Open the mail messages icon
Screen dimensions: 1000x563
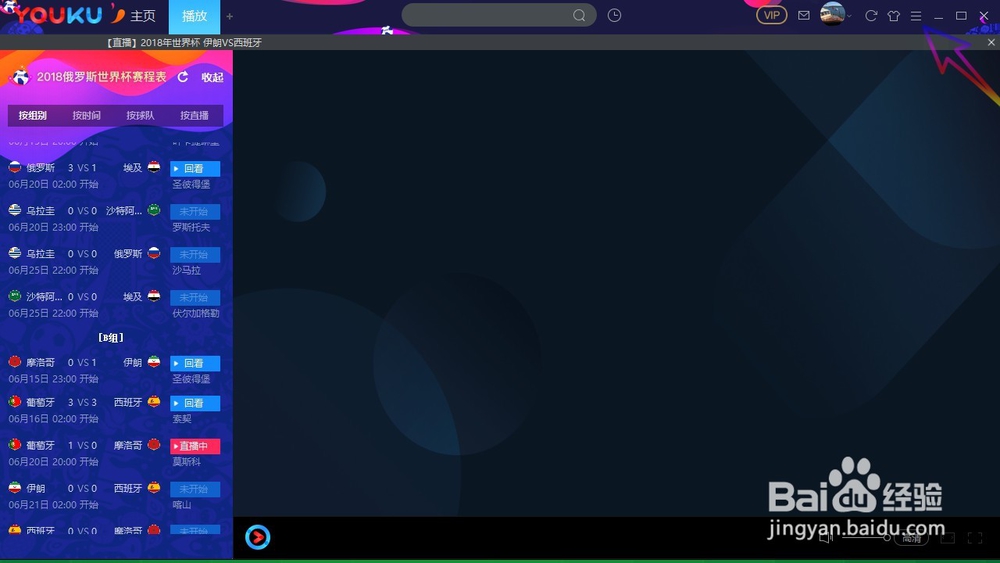coord(804,15)
